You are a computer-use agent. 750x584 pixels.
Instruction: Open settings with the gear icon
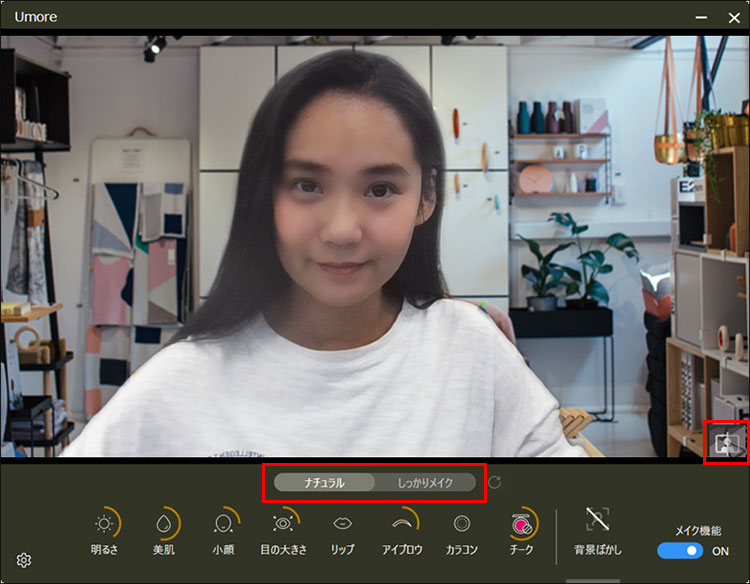pos(24,560)
